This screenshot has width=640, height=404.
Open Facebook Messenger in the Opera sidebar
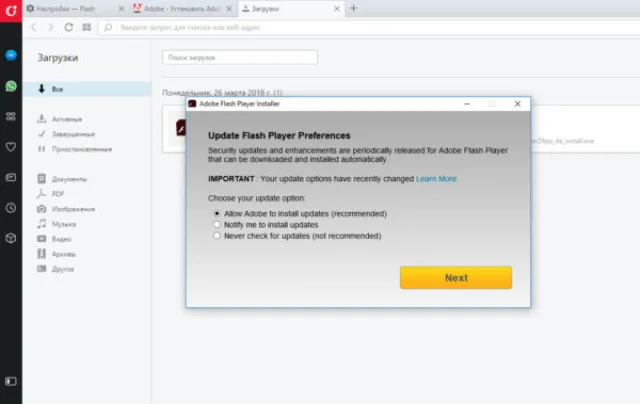coord(11,55)
